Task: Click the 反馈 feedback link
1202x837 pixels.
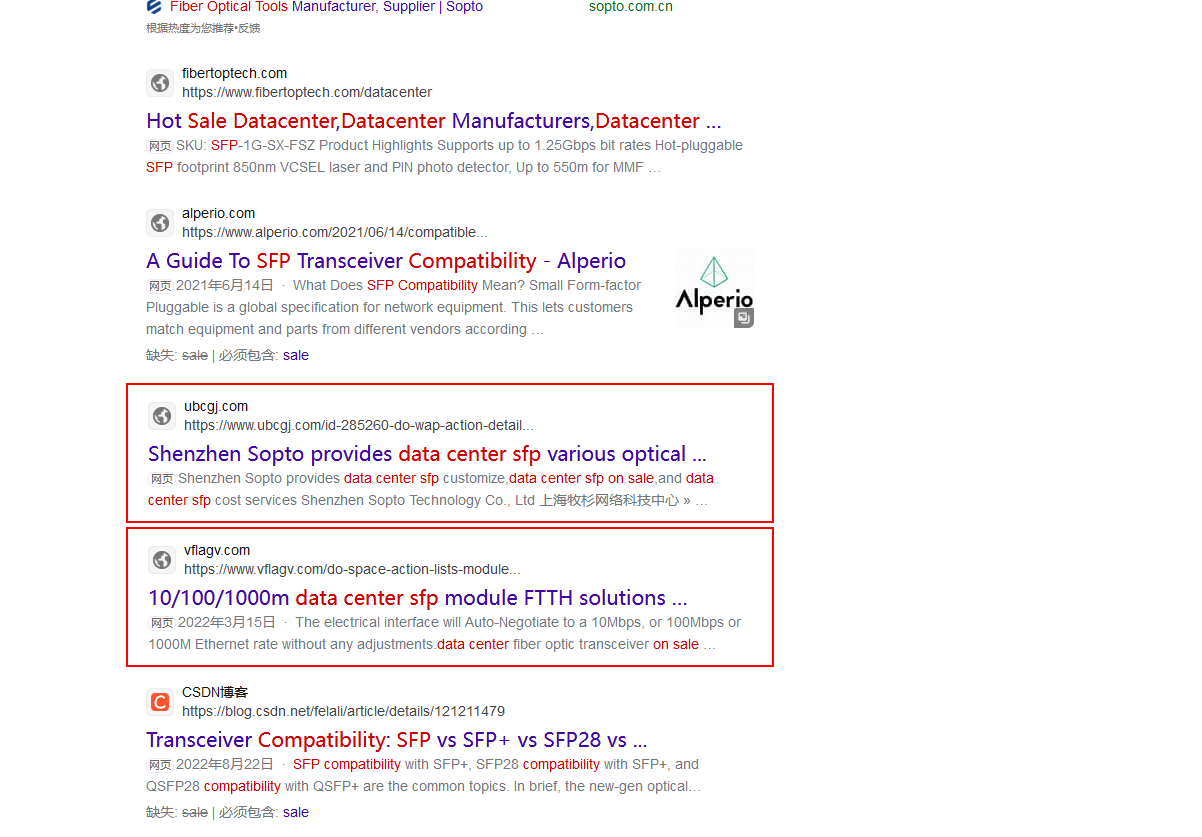Action: coord(249,28)
